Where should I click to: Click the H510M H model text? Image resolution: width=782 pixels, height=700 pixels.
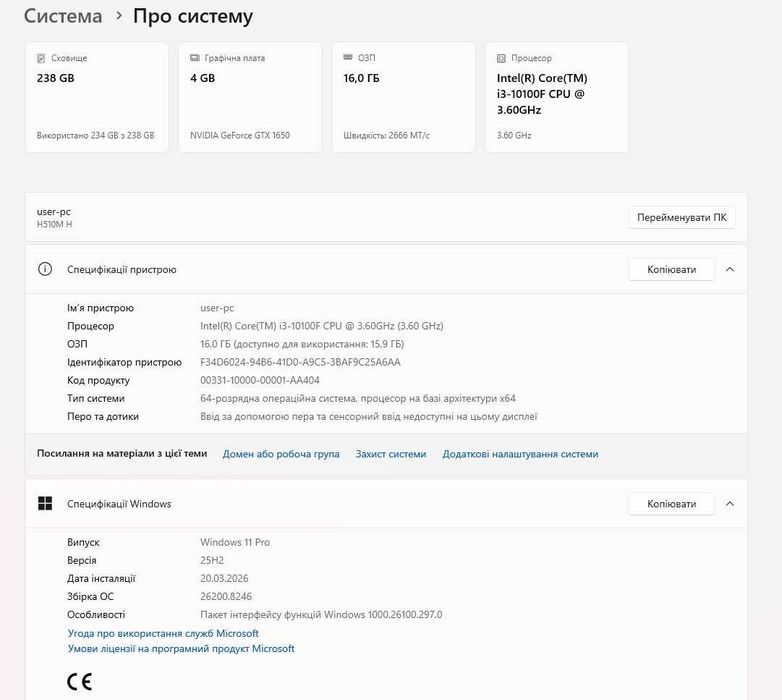pos(54,224)
